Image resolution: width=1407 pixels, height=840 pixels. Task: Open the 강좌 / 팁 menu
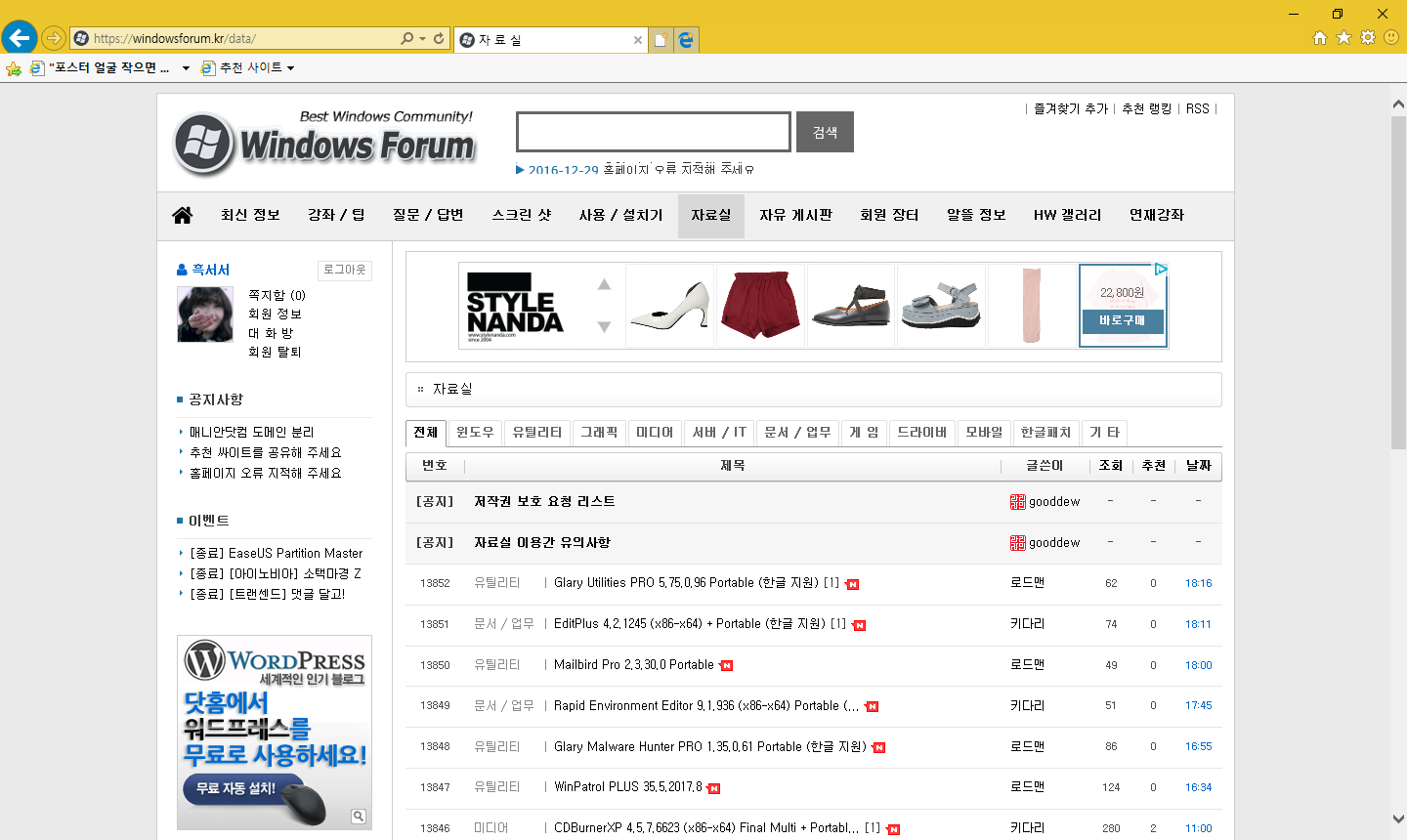337,215
